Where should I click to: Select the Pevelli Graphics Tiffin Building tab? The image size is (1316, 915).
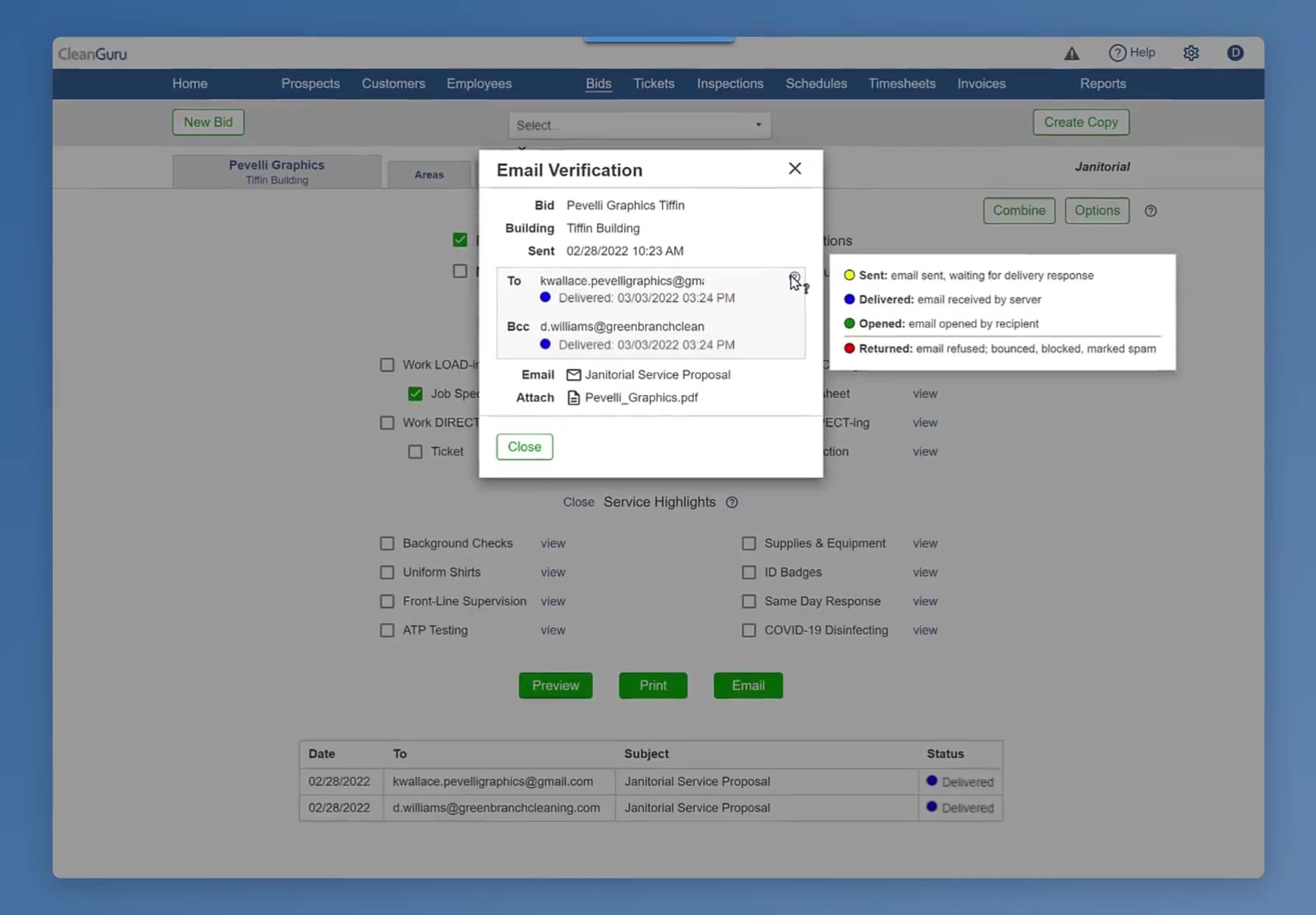[277, 172]
